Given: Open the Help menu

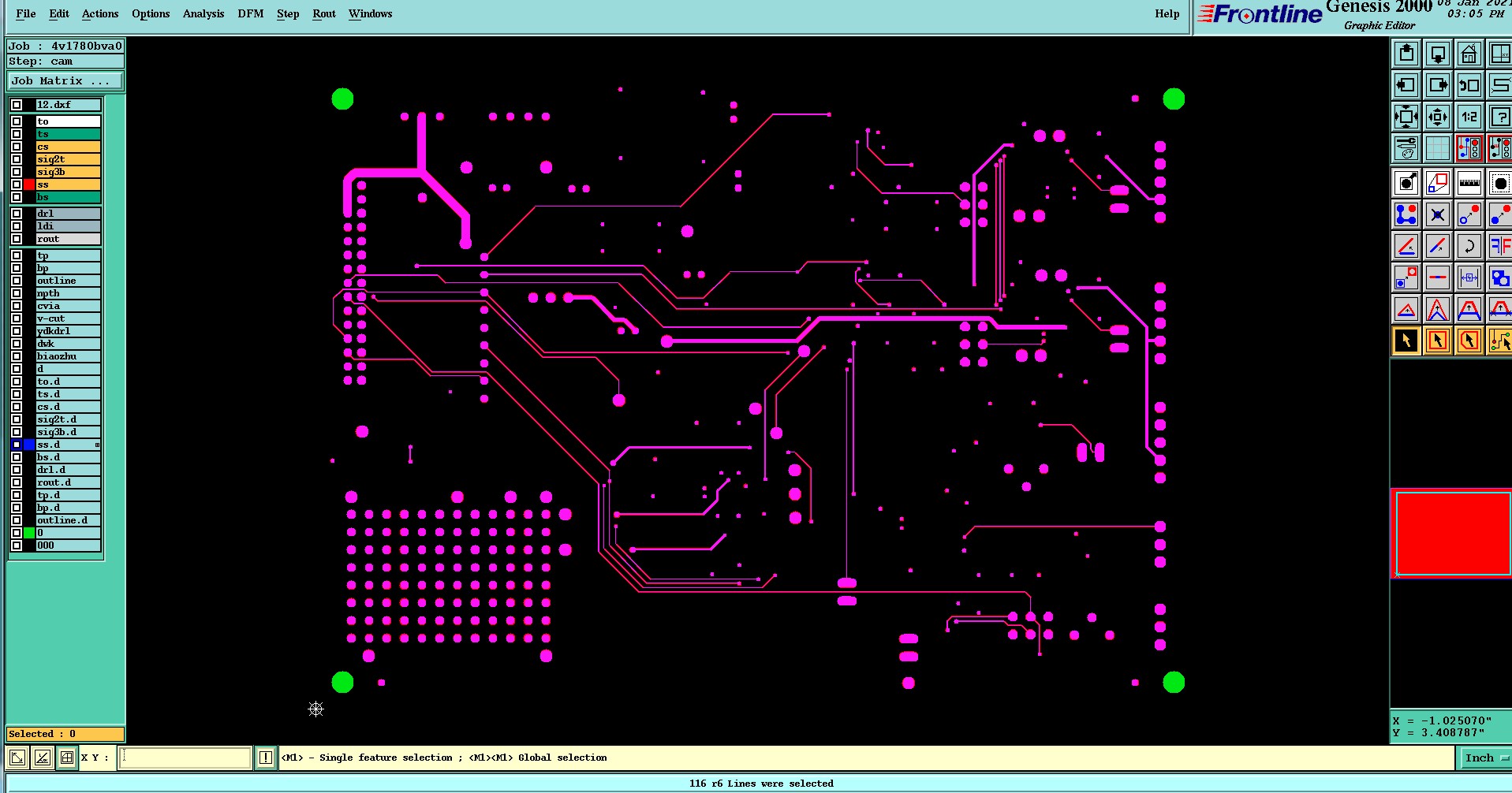Looking at the screenshot, I should click(x=1167, y=13).
